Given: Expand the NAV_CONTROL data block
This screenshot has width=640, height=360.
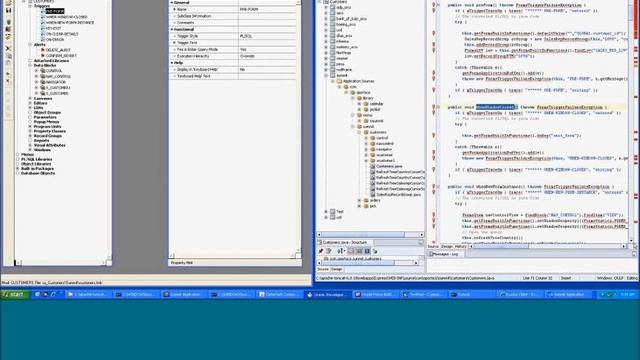Looking at the screenshot, I should click(36, 76).
